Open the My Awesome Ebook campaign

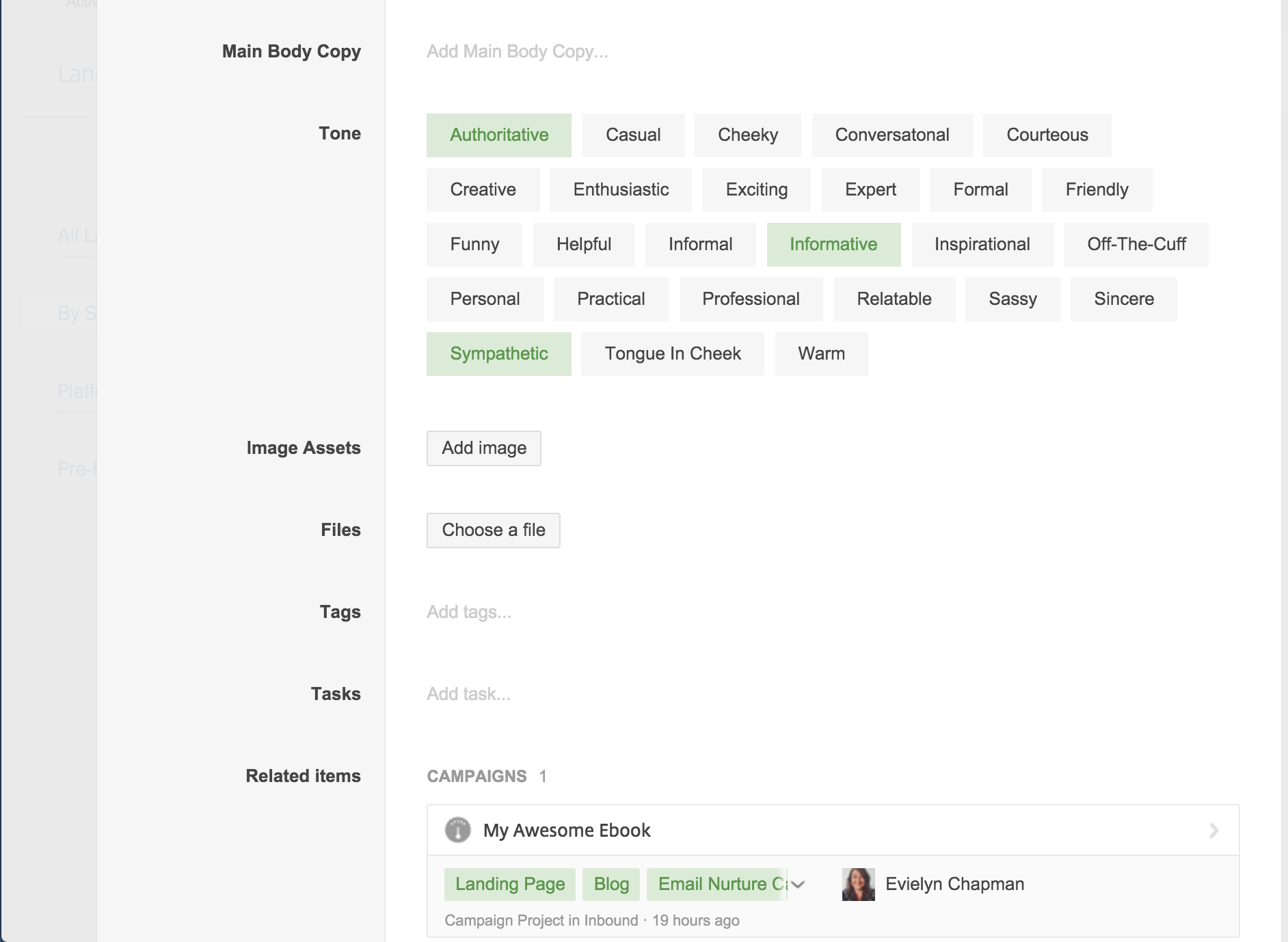pos(567,830)
